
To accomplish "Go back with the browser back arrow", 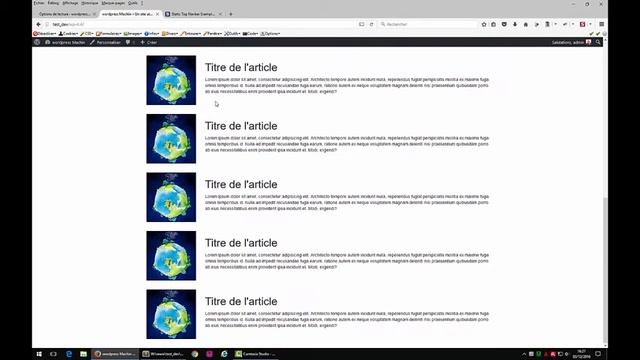I will tap(39, 24).
